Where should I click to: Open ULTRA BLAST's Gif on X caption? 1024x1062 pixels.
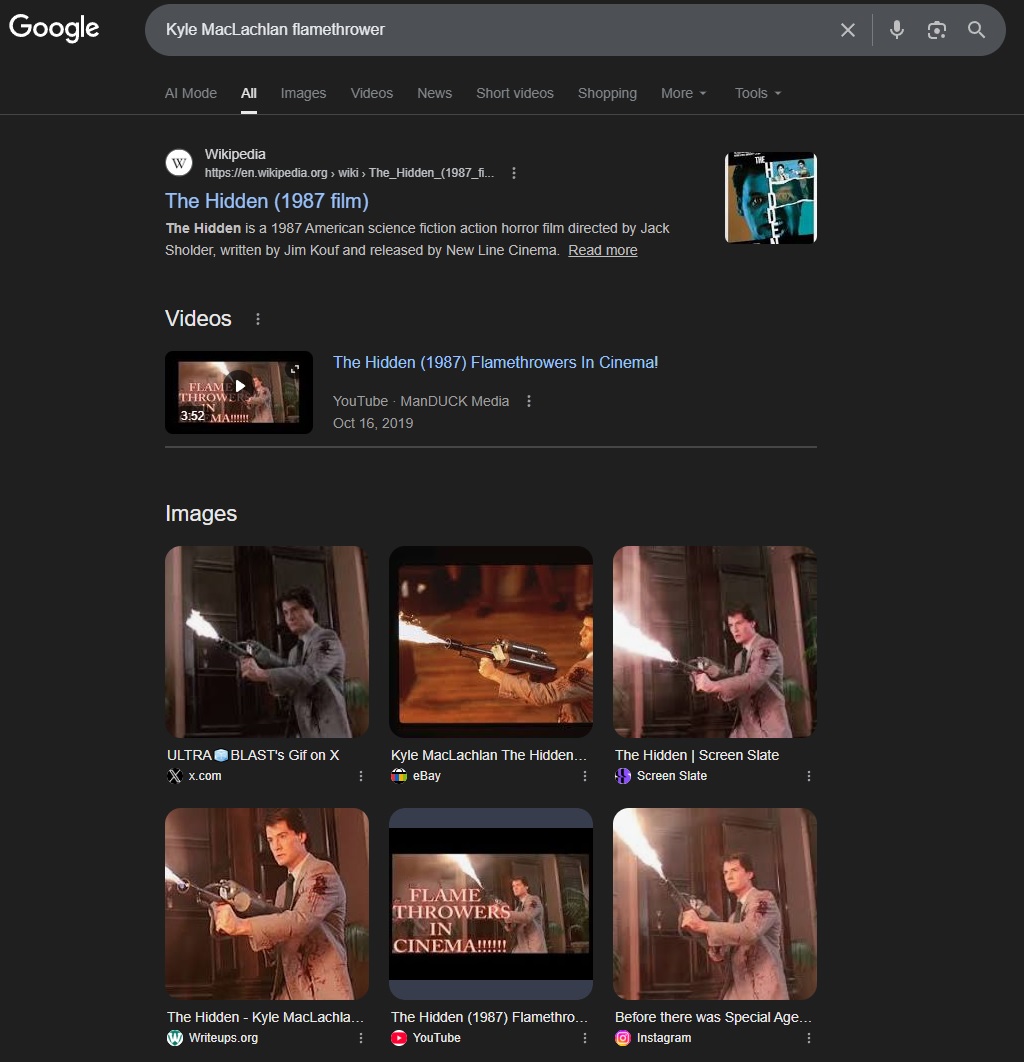(x=253, y=755)
